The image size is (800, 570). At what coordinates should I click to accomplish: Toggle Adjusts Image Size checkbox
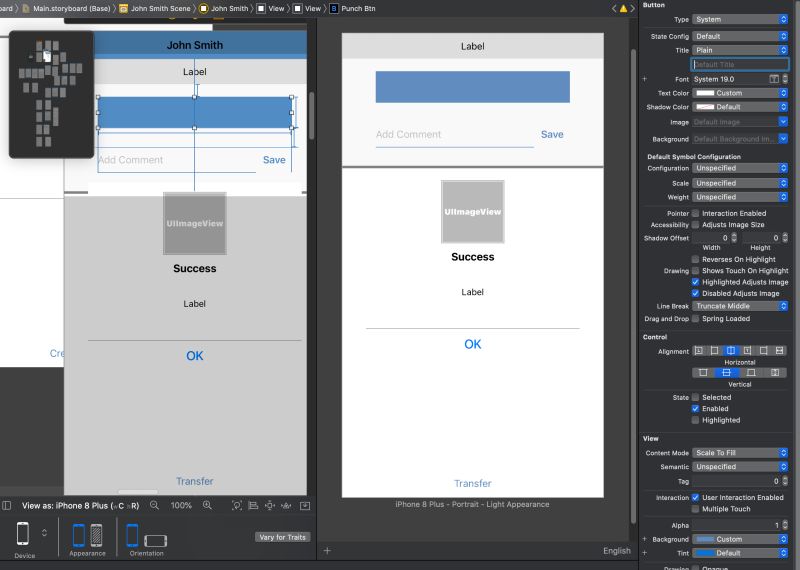[695, 225]
